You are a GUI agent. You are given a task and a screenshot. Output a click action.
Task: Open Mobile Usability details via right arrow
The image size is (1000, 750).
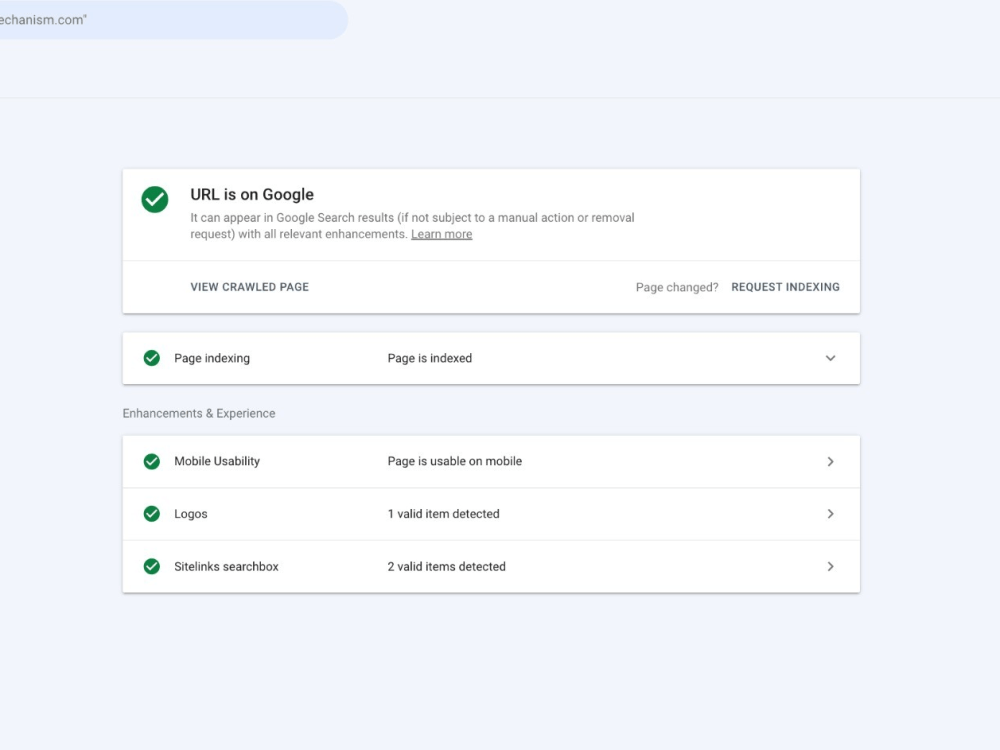click(x=830, y=461)
